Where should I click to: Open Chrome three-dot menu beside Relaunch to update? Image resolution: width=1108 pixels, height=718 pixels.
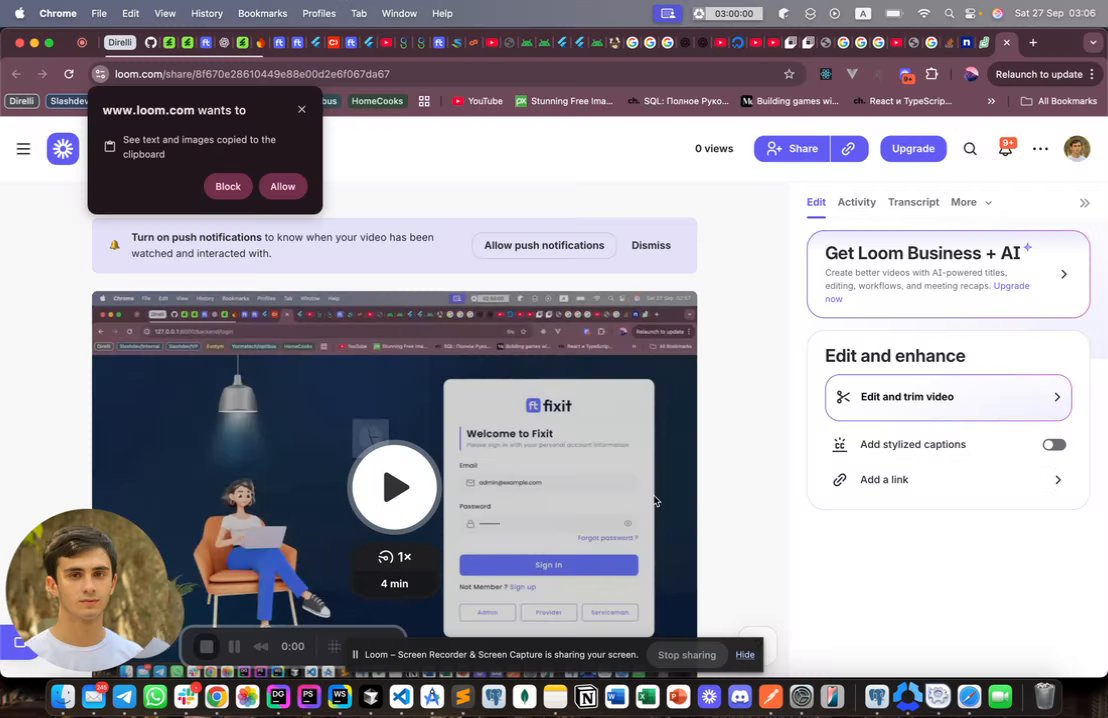click(1092, 74)
